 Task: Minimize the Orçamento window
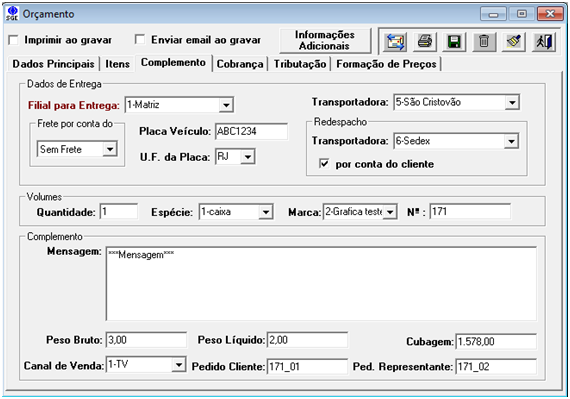(493, 14)
